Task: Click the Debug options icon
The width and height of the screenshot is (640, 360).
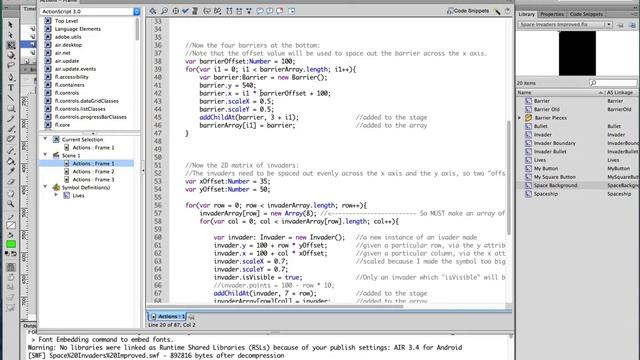Action: pos(218,11)
